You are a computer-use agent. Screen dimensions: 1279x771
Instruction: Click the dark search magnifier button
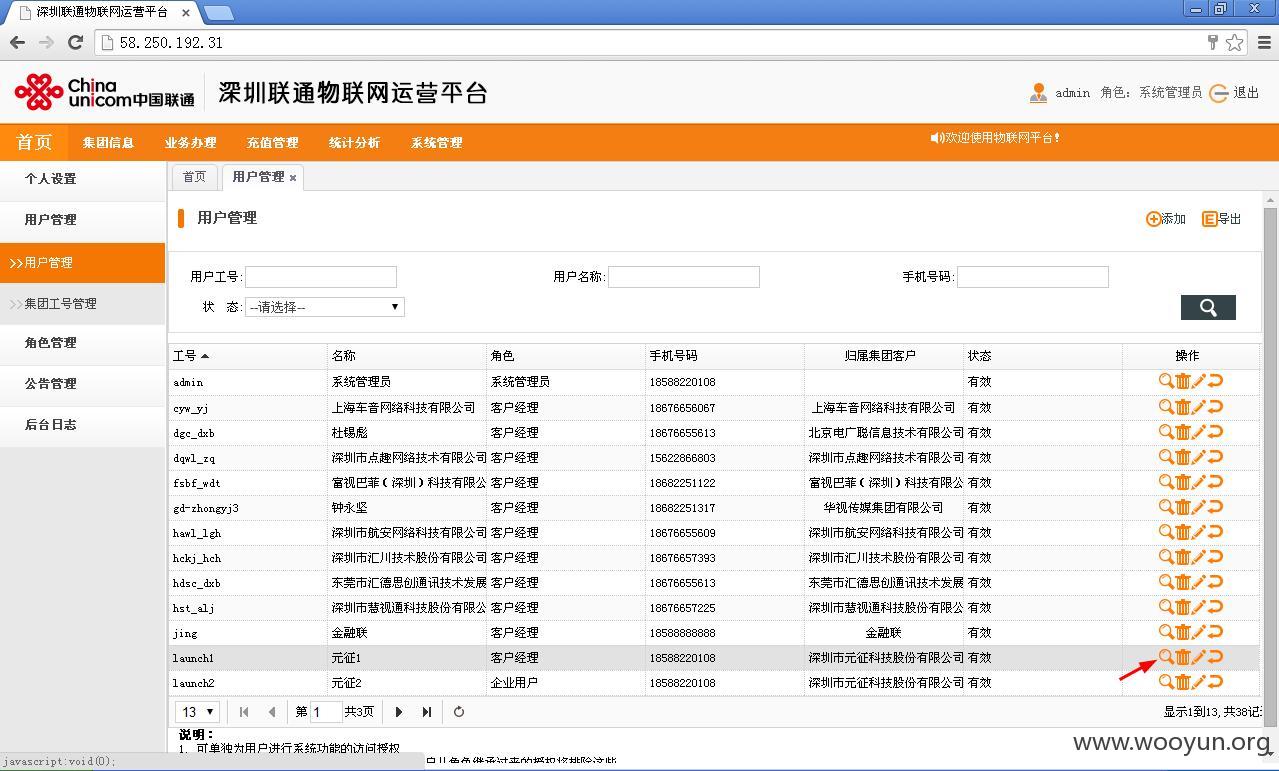coord(1208,307)
